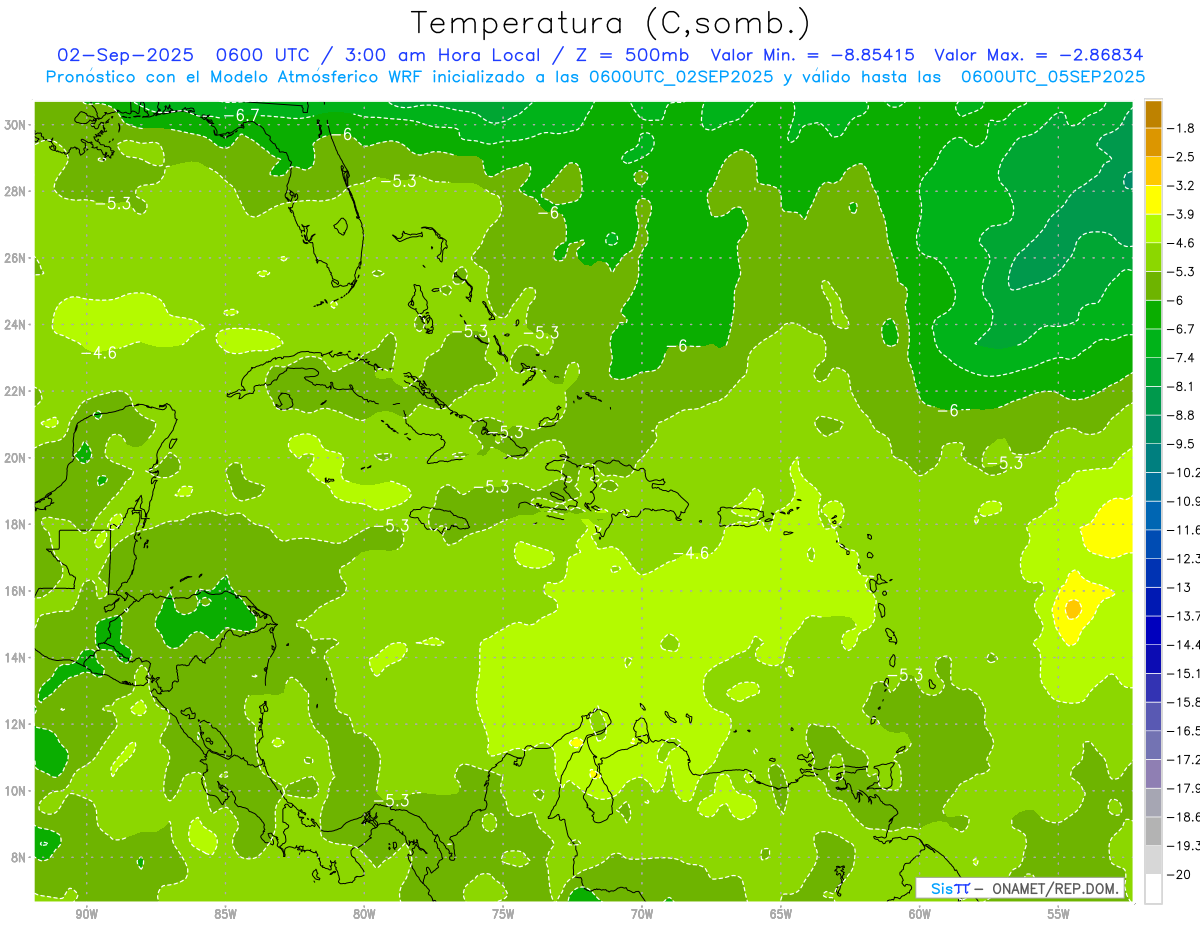This screenshot has height=927, width=1200.
Task: Click the 'ONAMET/REP.DOM.' credit label
Action: pos(1056,888)
